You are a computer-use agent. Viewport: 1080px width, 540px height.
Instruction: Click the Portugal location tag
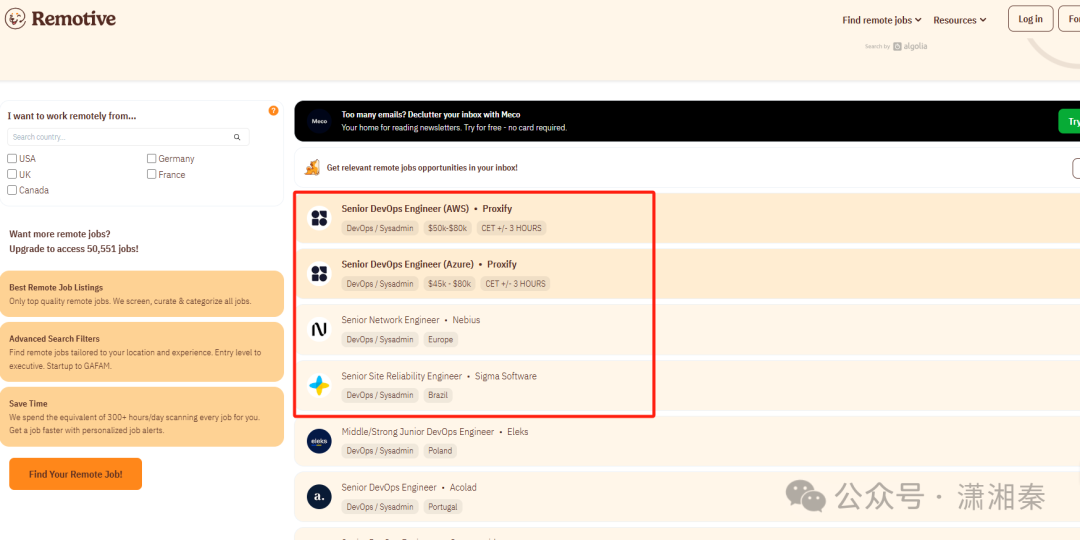point(443,507)
